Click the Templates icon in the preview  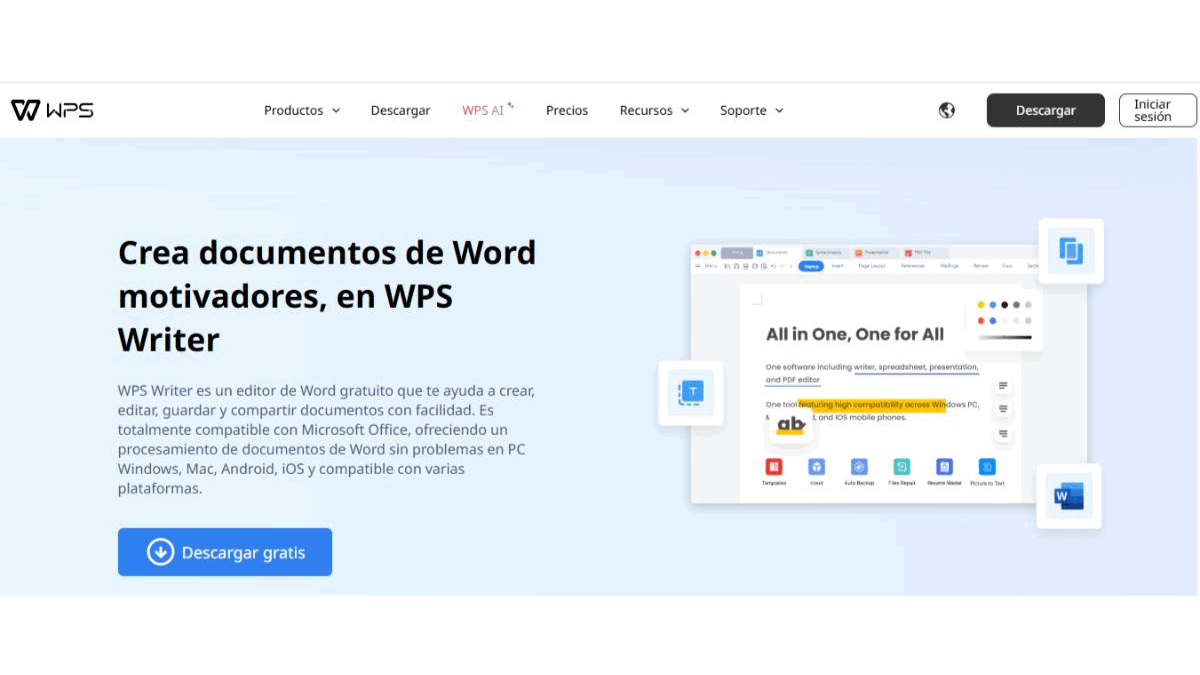pyautogui.click(x=773, y=467)
